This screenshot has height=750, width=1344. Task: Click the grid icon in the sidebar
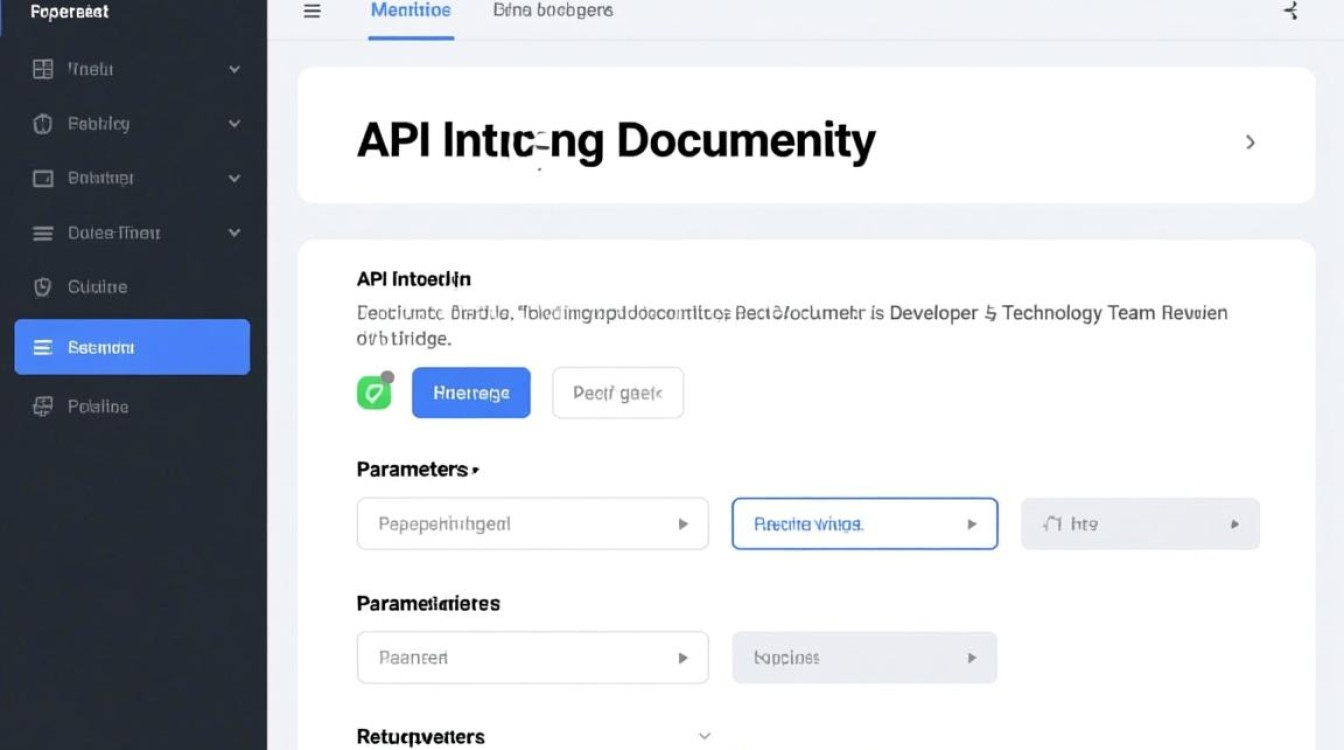43,69
